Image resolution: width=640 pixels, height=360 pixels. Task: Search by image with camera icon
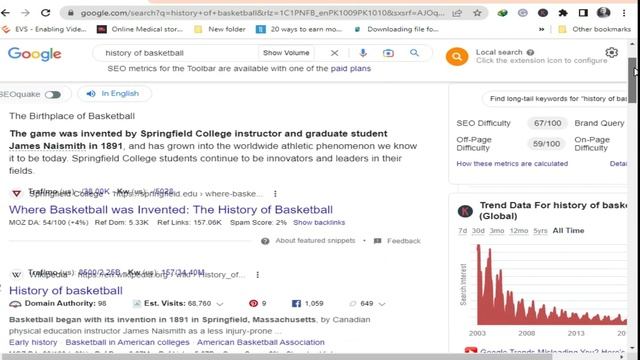pos(388,53)
